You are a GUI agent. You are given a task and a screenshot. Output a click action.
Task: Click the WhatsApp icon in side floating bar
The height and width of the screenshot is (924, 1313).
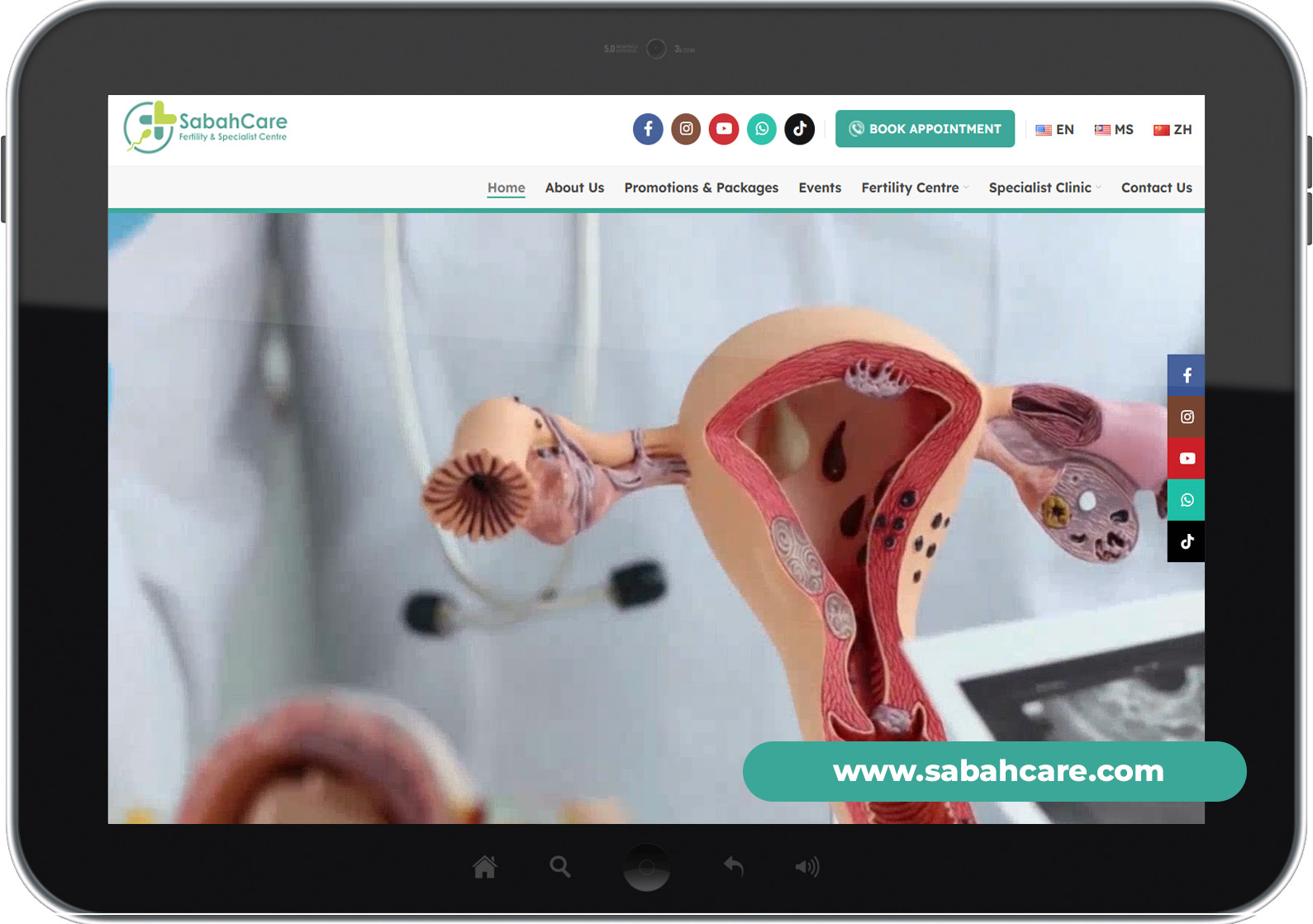(1186, 500)
